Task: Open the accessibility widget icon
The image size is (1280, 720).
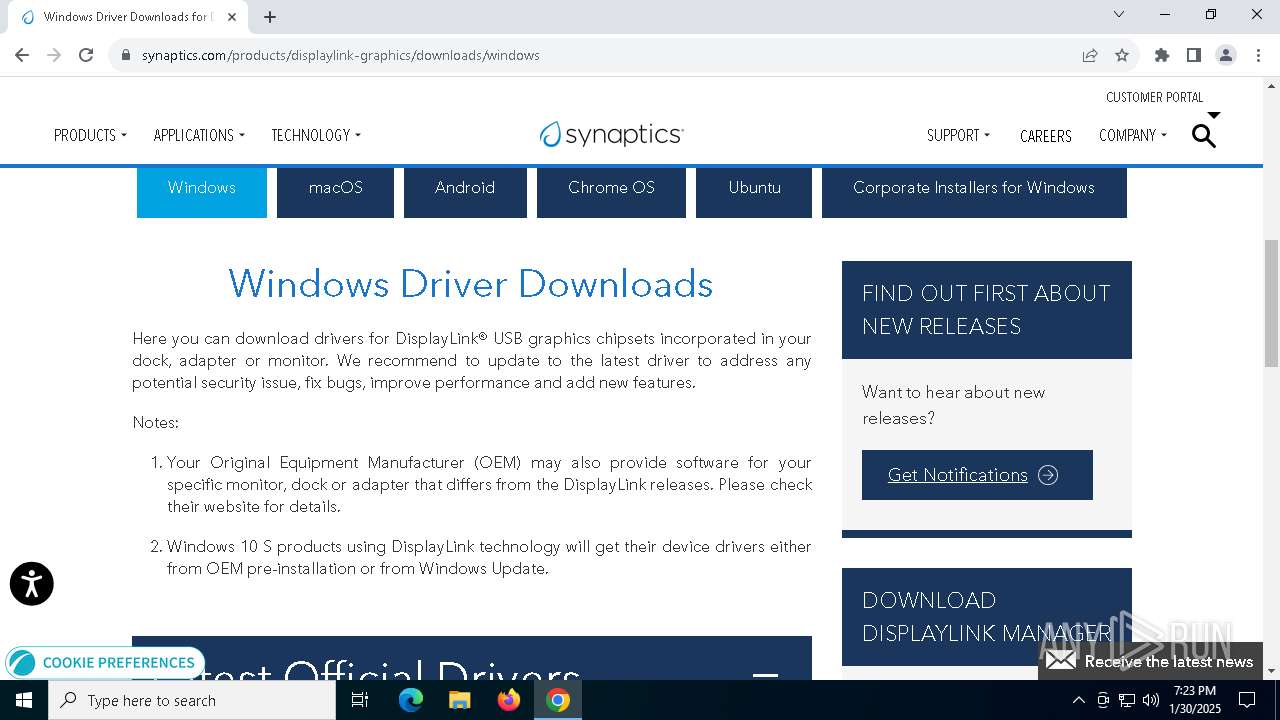Action: coord(31,583)
